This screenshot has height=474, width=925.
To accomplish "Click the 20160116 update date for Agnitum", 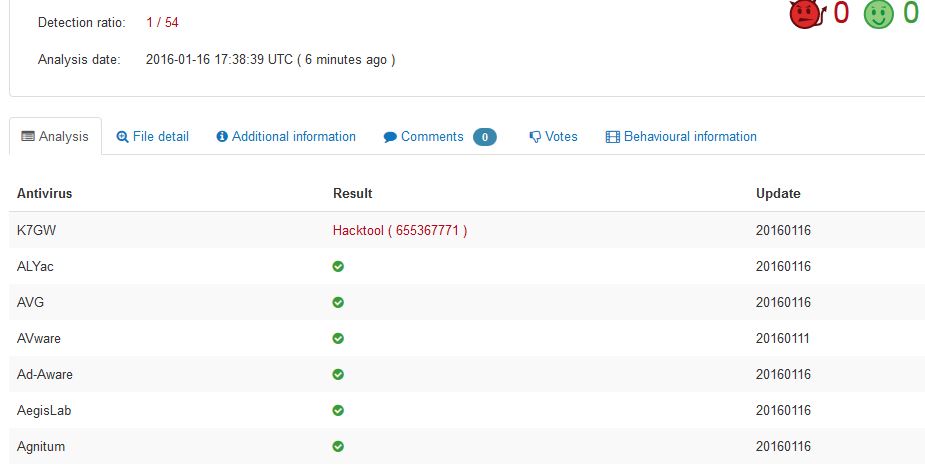I will tap(783, 446).
